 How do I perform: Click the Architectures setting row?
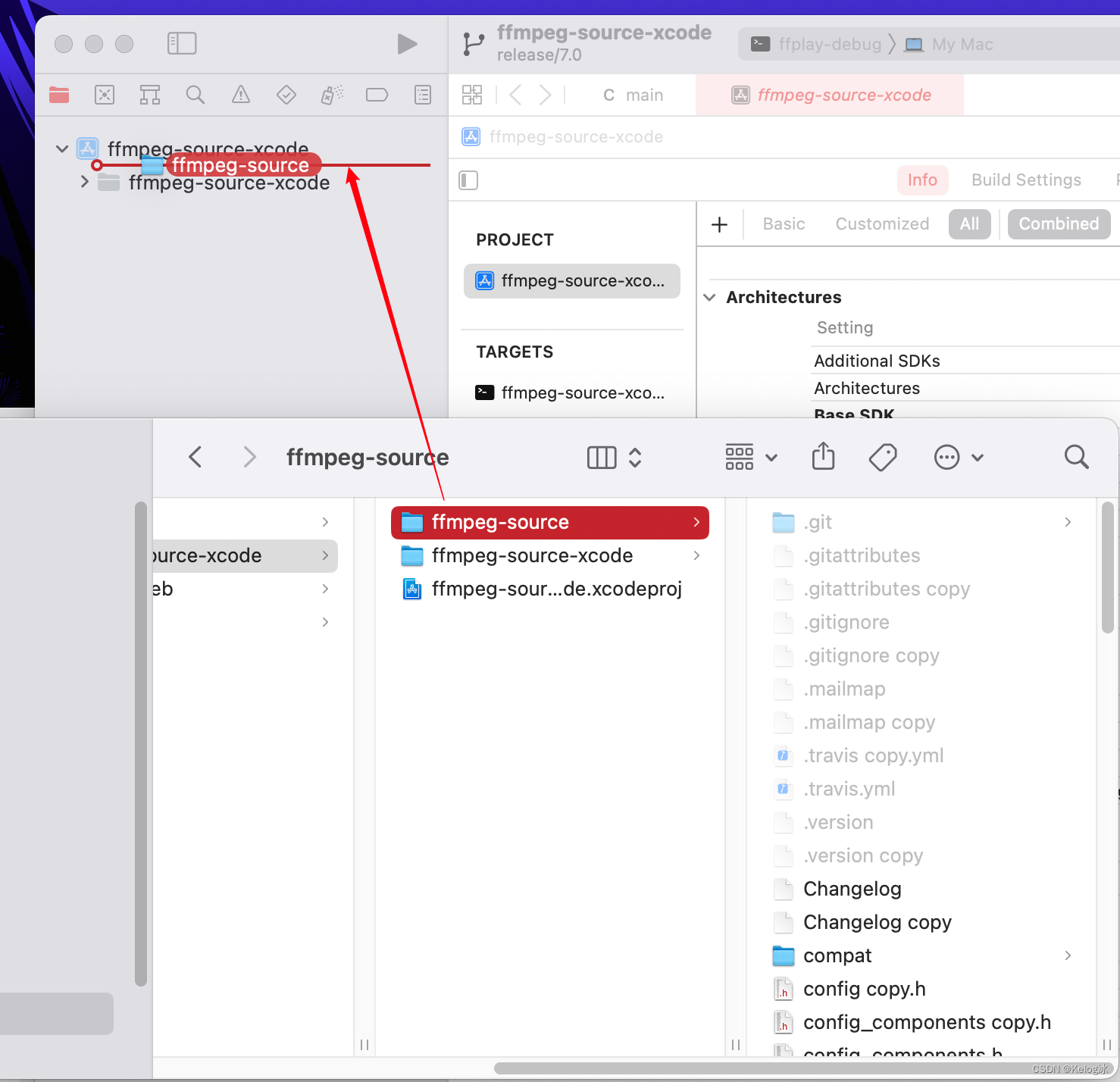[x=965, y=388]
